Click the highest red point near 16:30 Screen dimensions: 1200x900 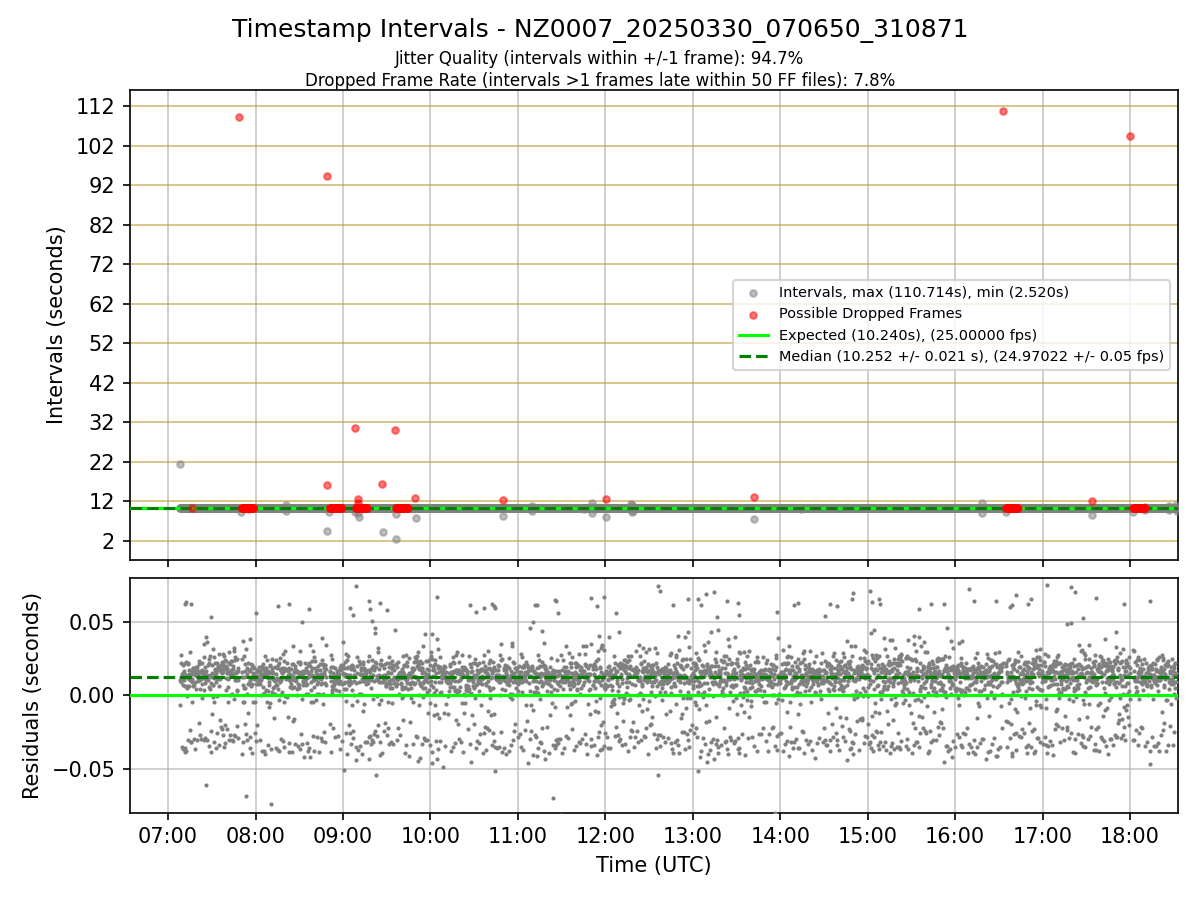tap(1003, 111)
